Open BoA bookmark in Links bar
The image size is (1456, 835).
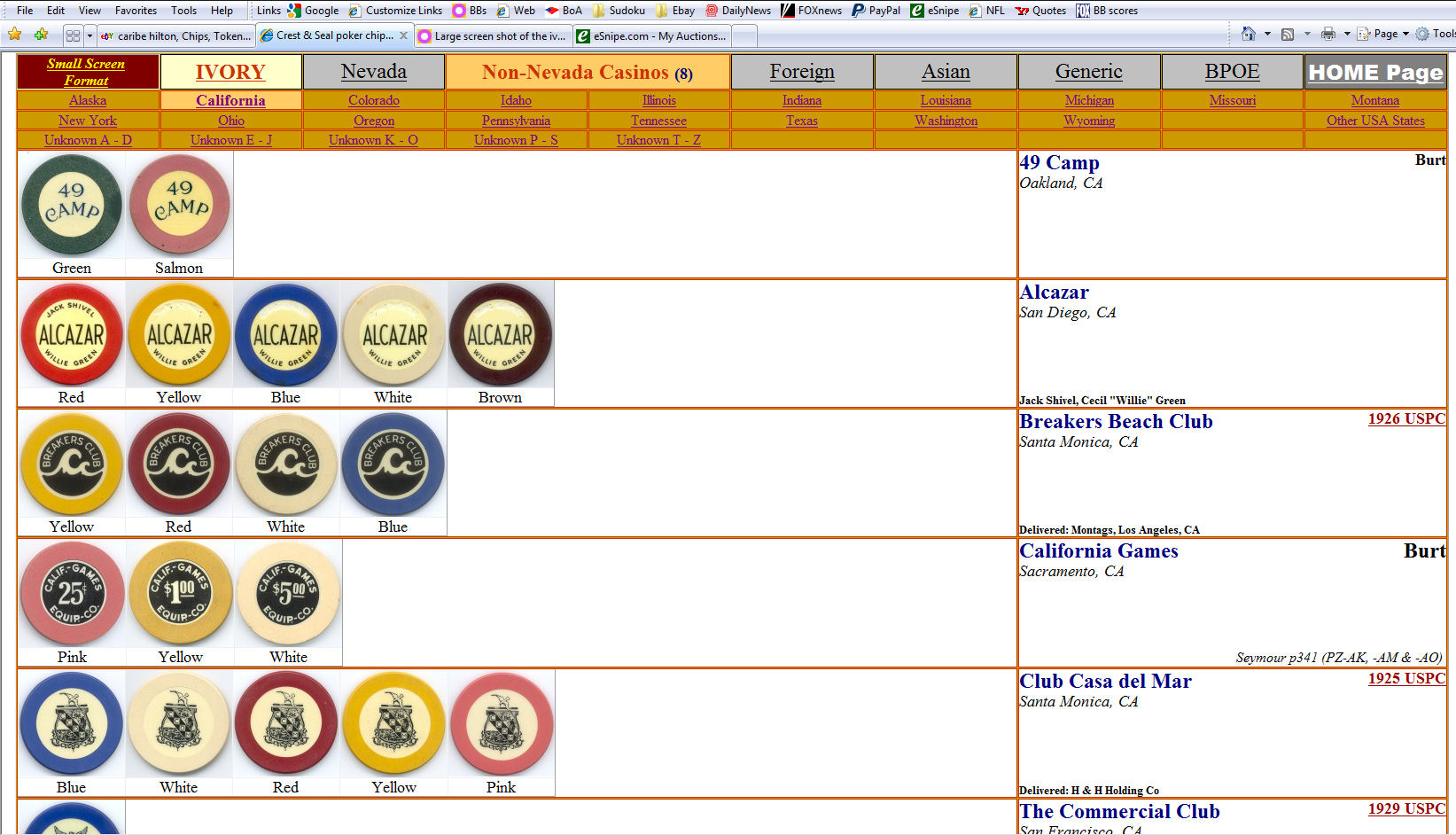pyautogui.click(x=564, y=11)
